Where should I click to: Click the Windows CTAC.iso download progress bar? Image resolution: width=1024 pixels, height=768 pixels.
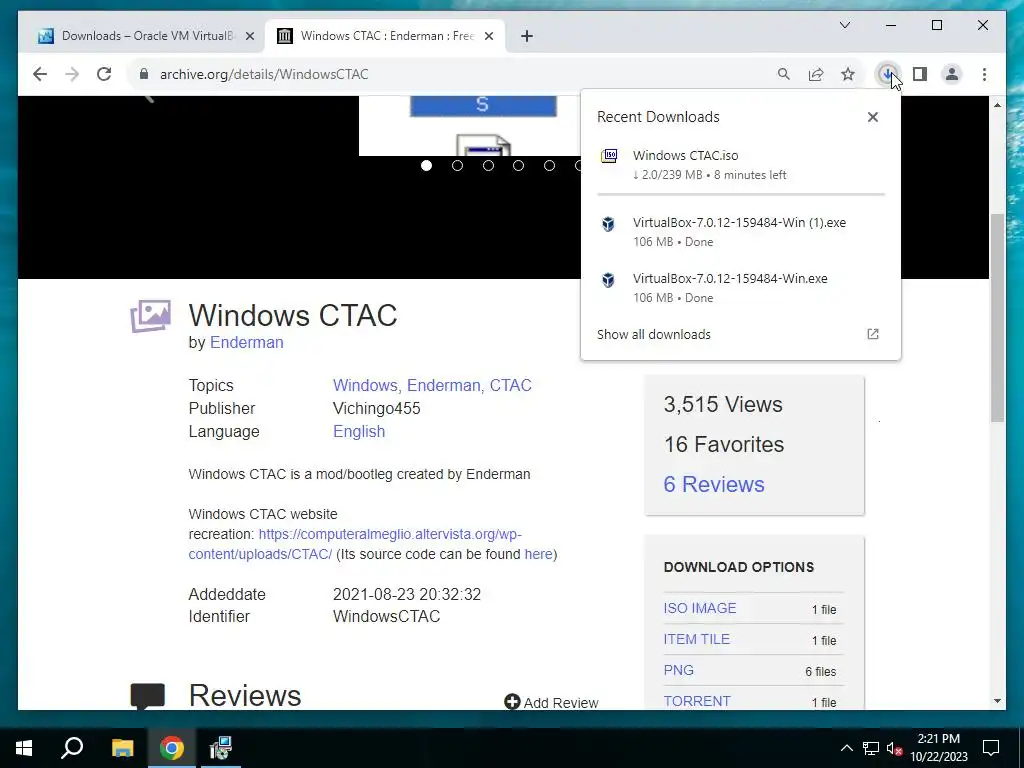[x=741, y=195]
